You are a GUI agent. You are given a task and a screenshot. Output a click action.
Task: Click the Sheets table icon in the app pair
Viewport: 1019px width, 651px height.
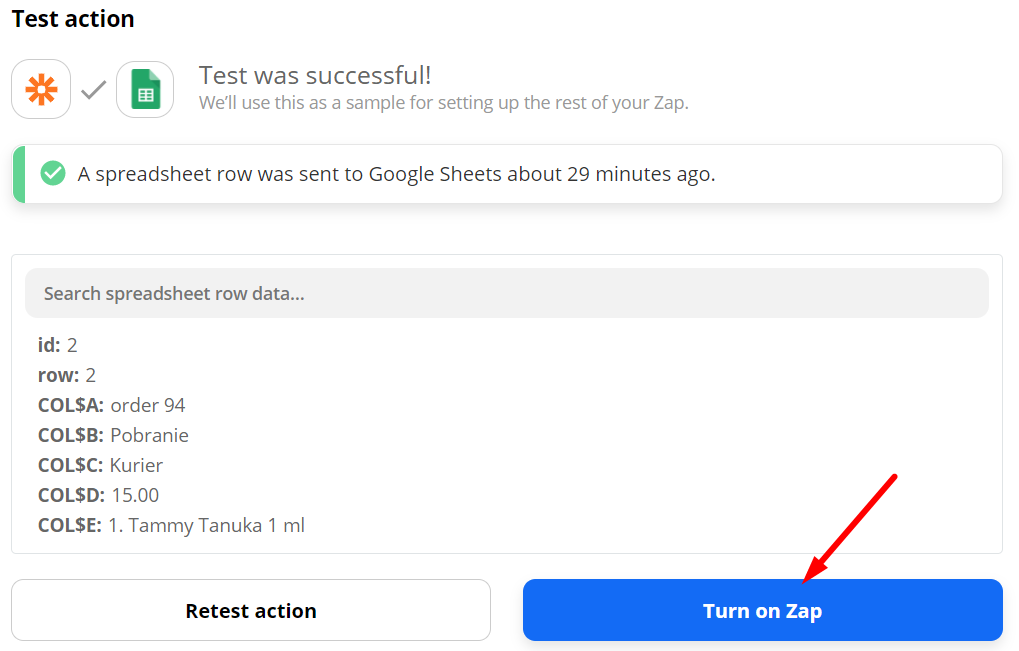click(x=145, y=89)
